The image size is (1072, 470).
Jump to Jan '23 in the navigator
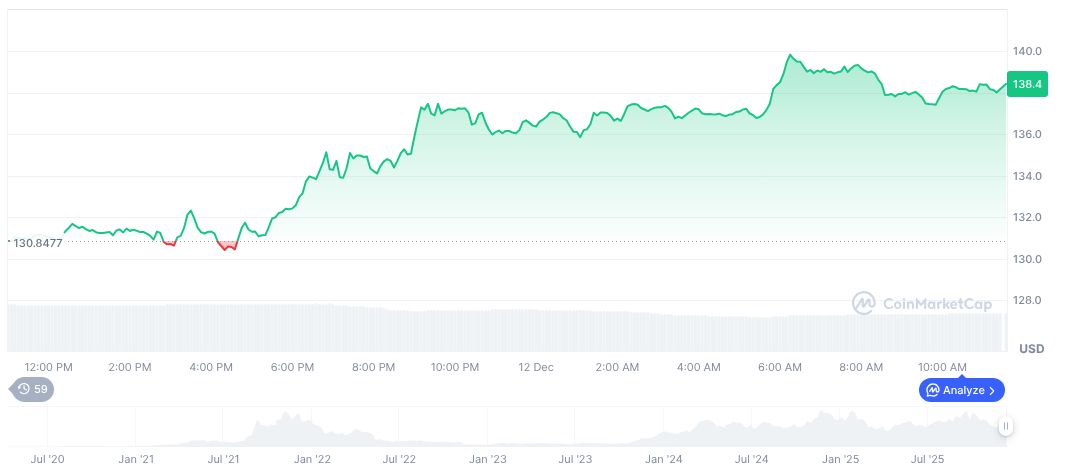point(487,459)
